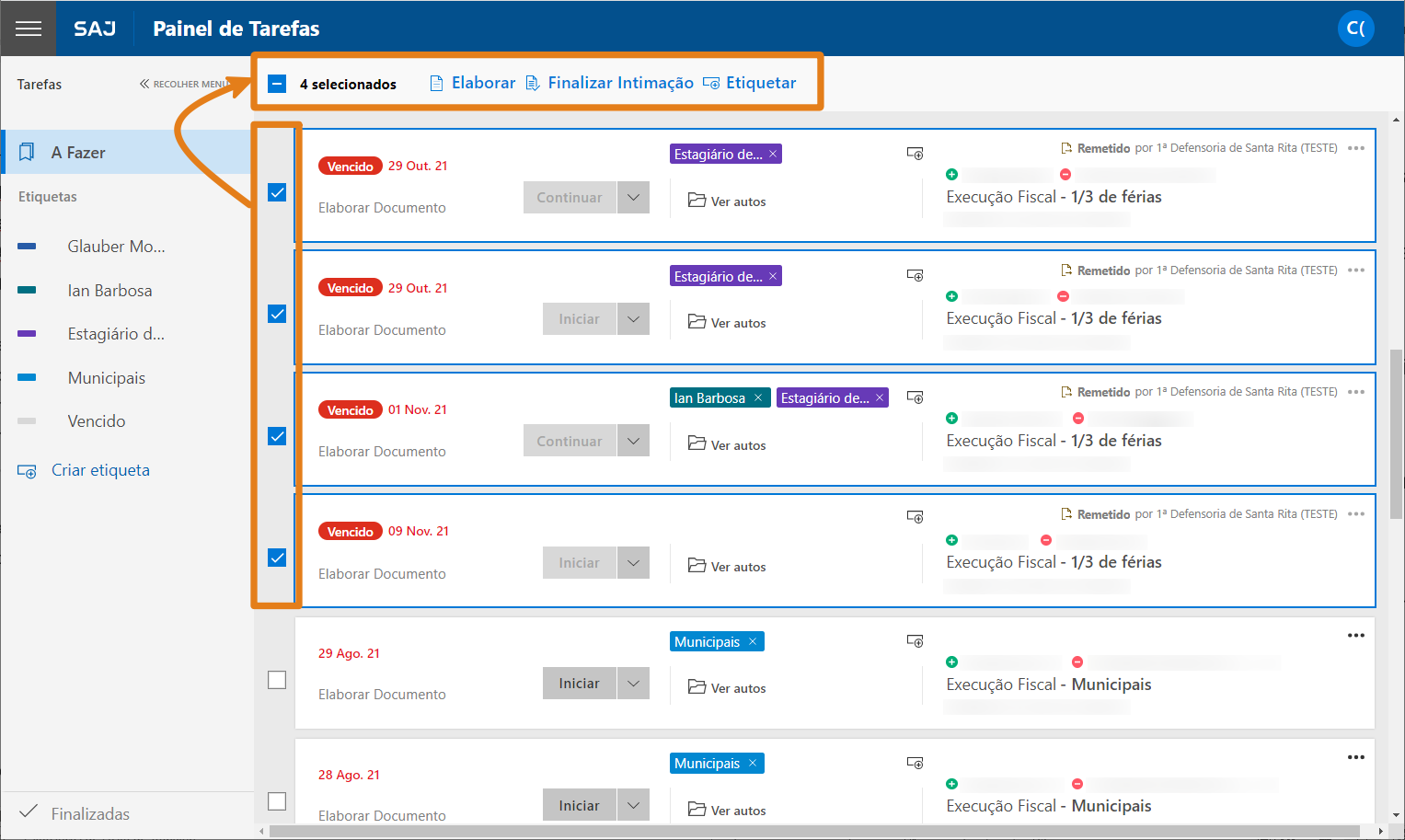Image resolution: width=1405 pixels, height=840 pixels.
Task: Open Ver autos on first 29 Out. task
Action: 727,201
